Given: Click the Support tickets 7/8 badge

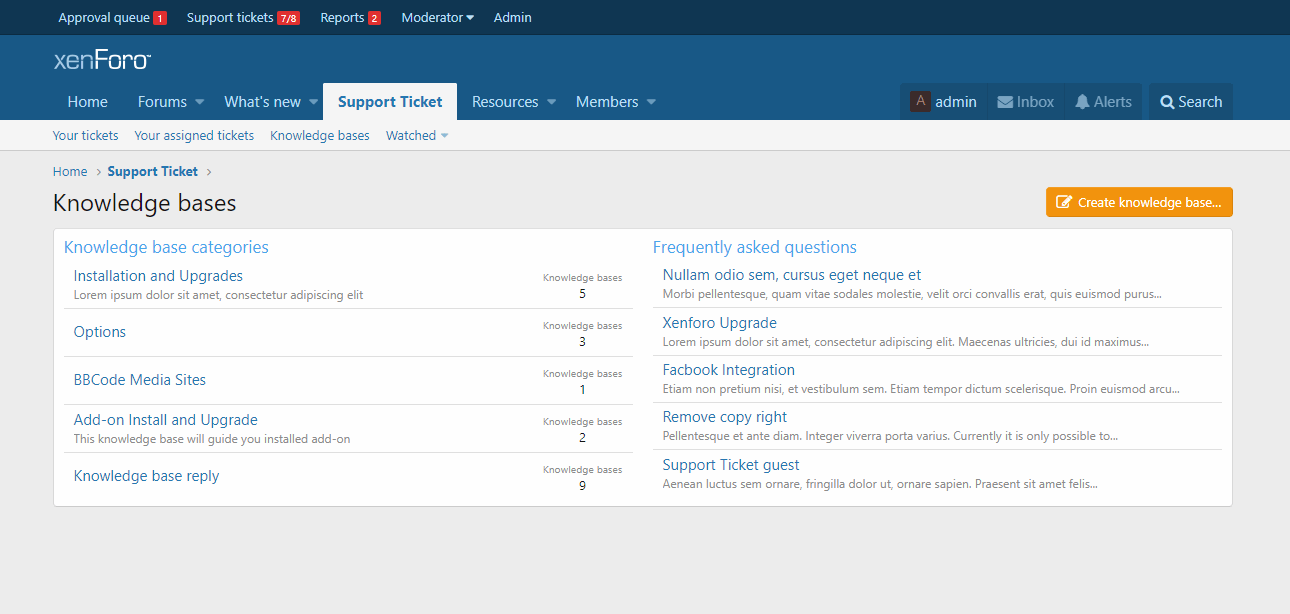Looking at the screenshot, I should pyautogui.click(x=288, y=18).
